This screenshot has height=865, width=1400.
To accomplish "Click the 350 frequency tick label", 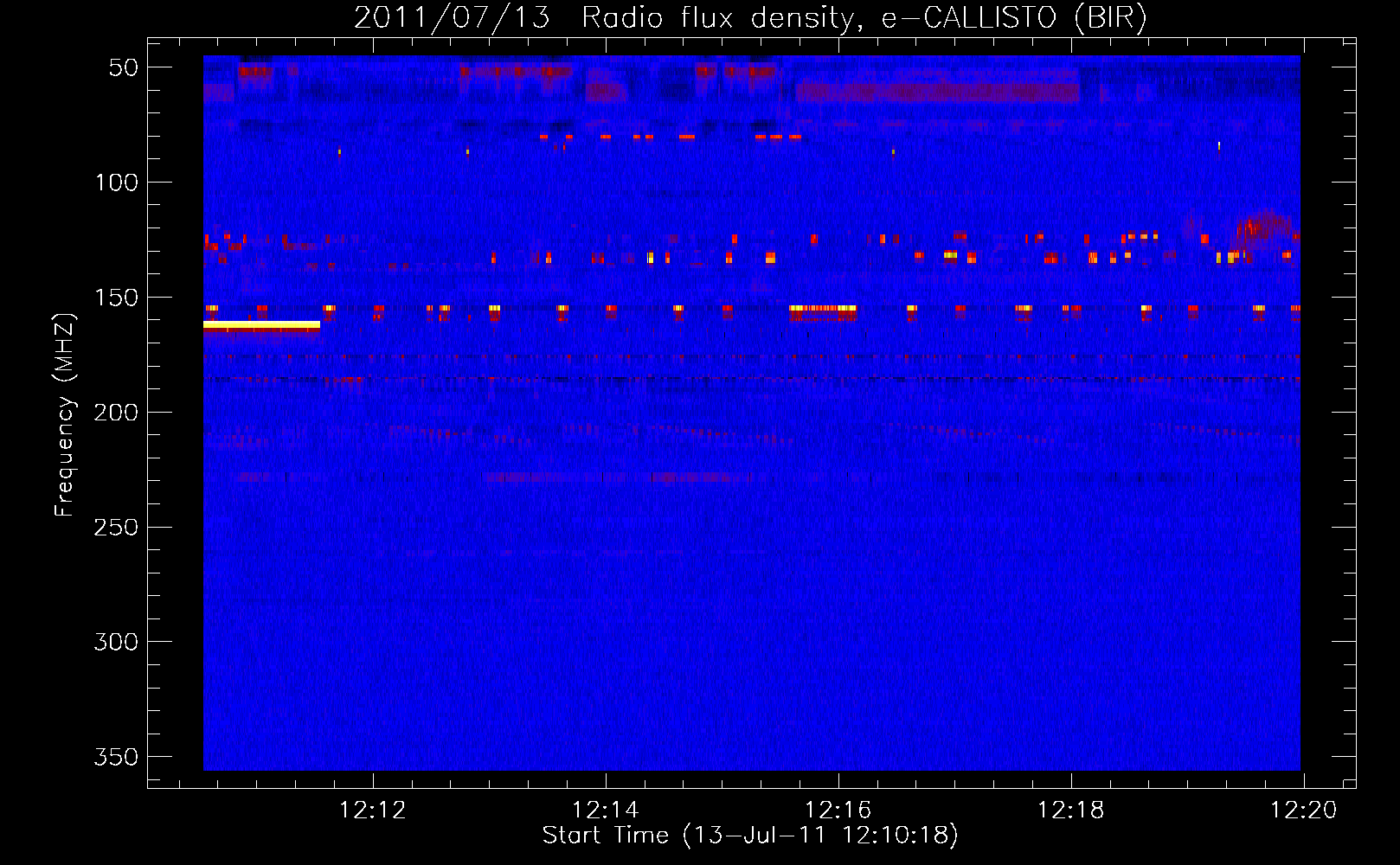I will tap(117, 757).
